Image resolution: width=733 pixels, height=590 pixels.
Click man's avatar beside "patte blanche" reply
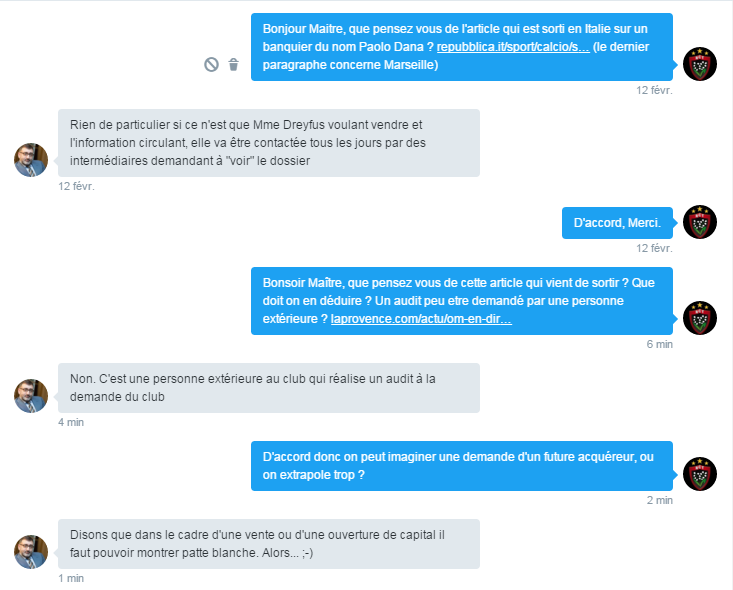click(31, 552)
